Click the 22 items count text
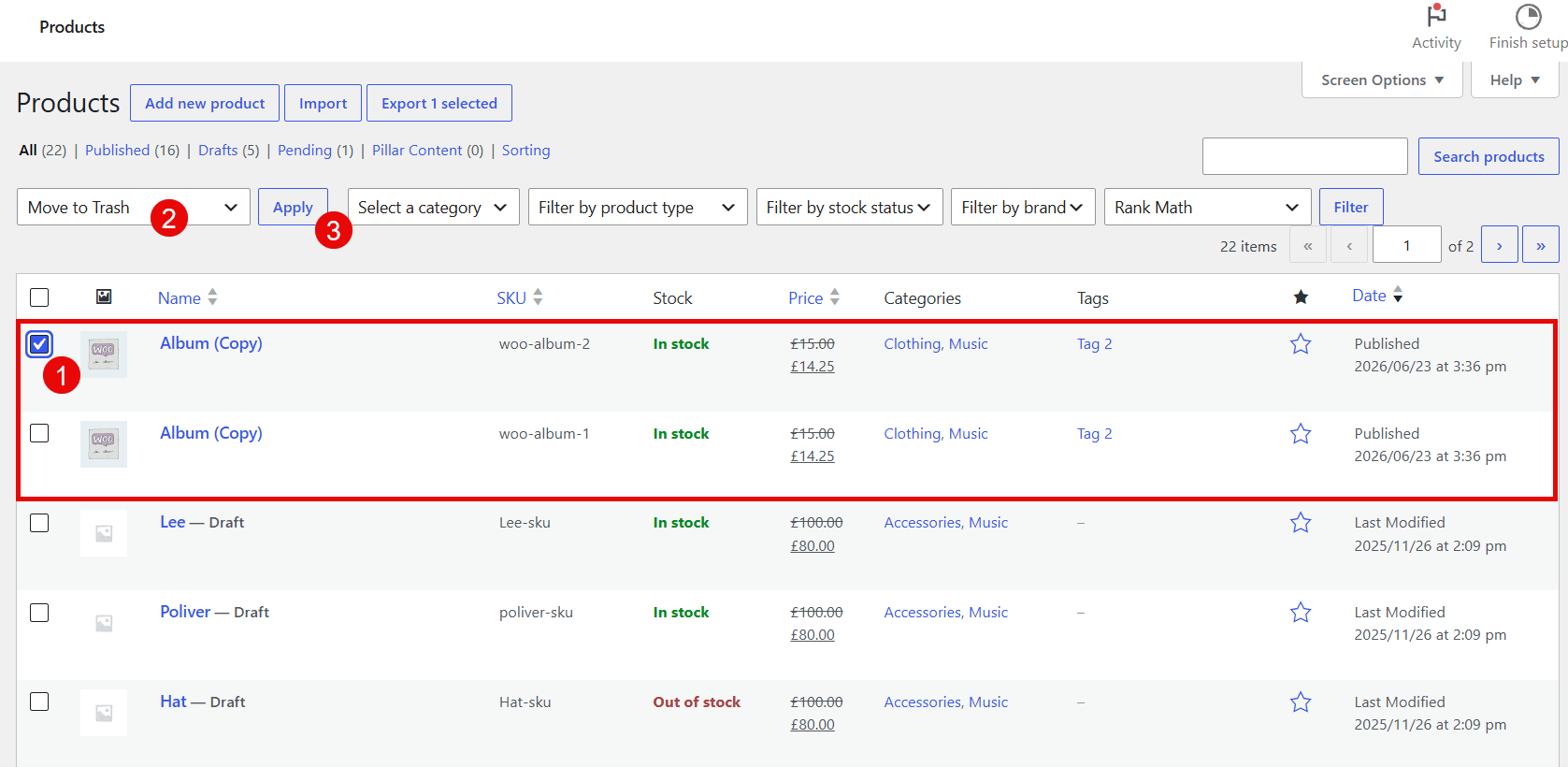The height and width of the screenshot is (767, 1568). pos(1248,246)
